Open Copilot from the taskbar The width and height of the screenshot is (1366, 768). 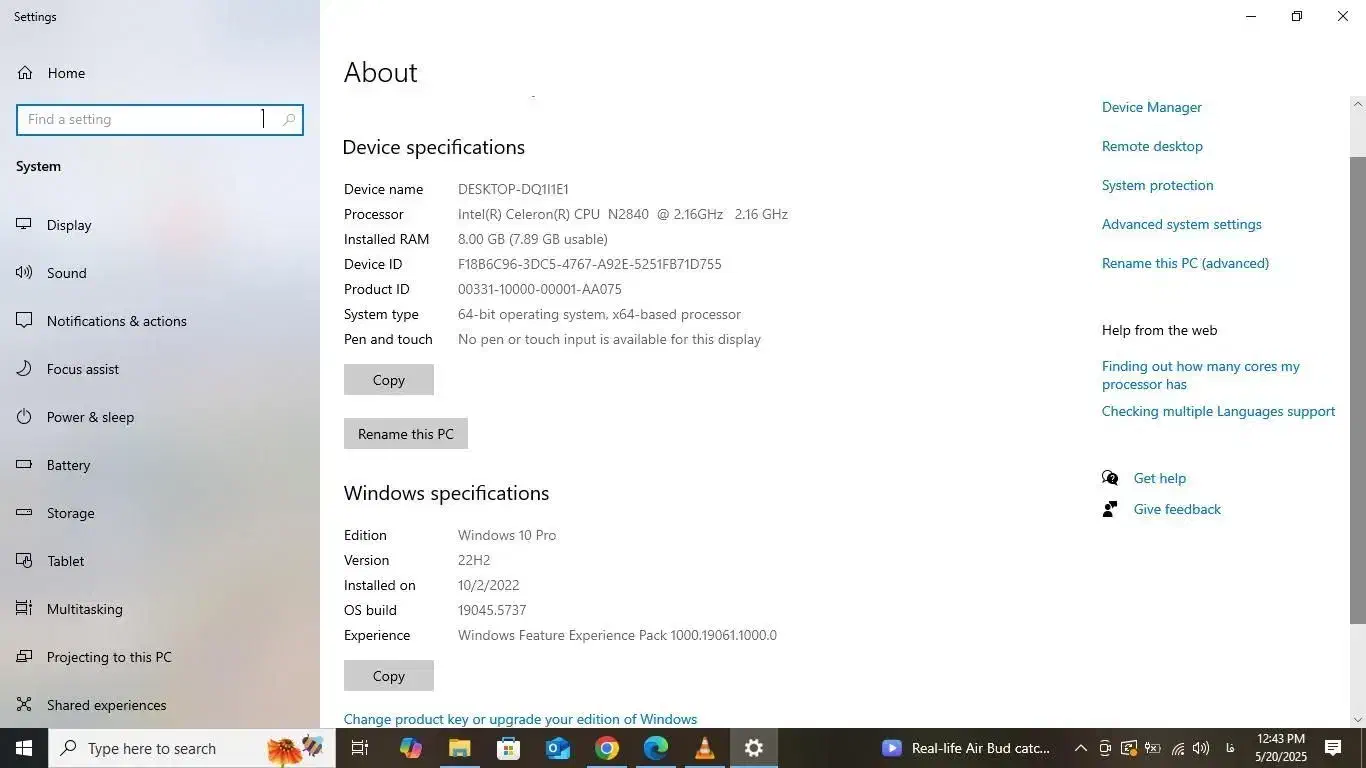(410, 747)
